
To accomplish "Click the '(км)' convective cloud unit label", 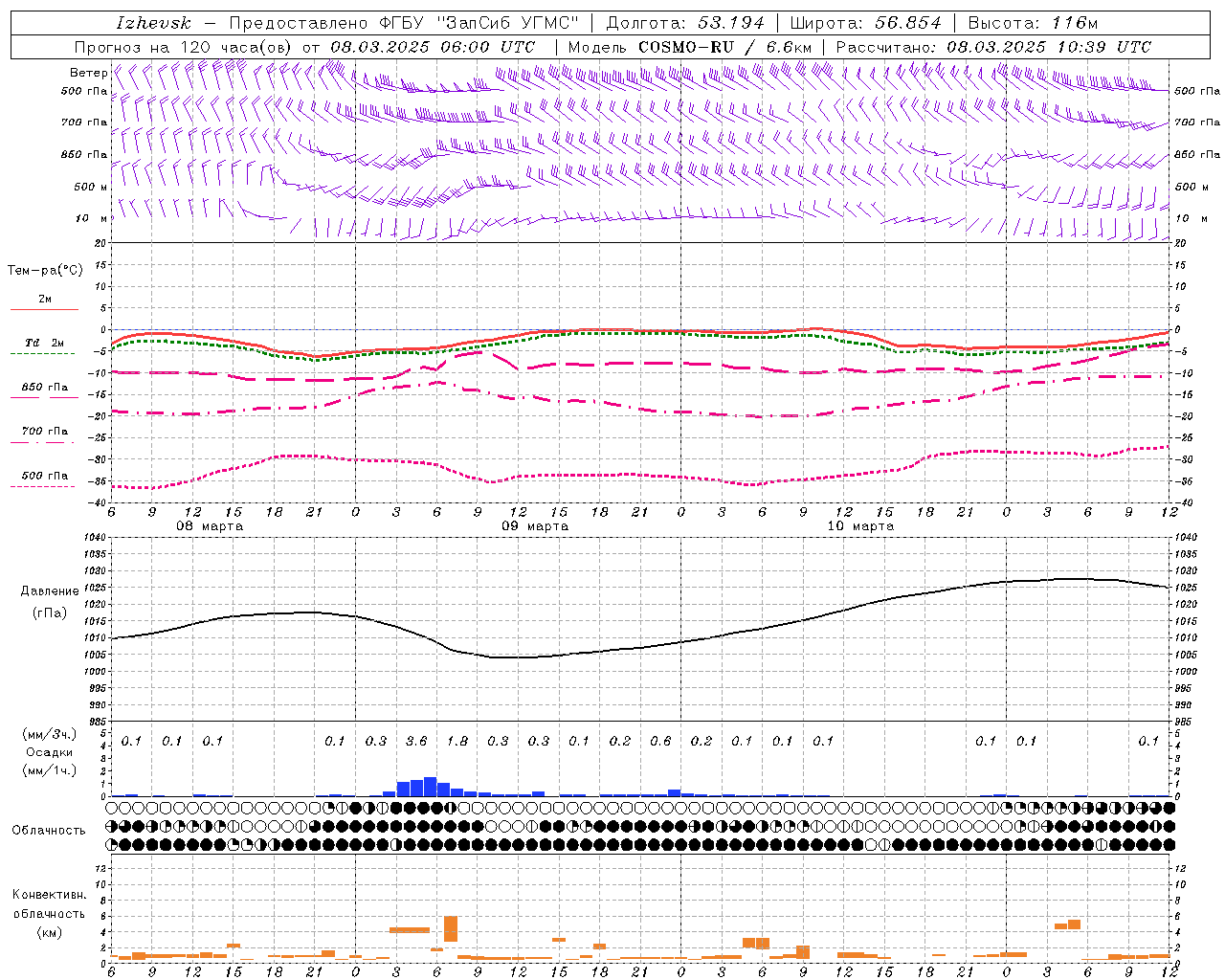I will coord(49,932).
